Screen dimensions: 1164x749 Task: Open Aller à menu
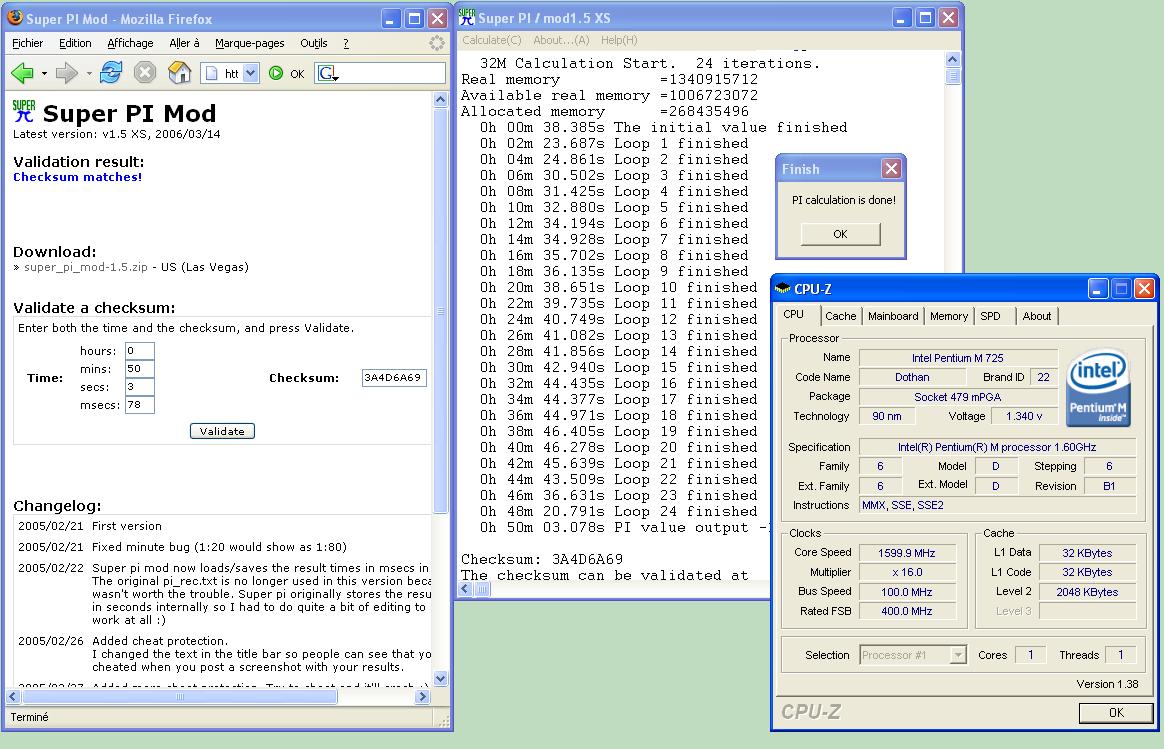(184, 43)
